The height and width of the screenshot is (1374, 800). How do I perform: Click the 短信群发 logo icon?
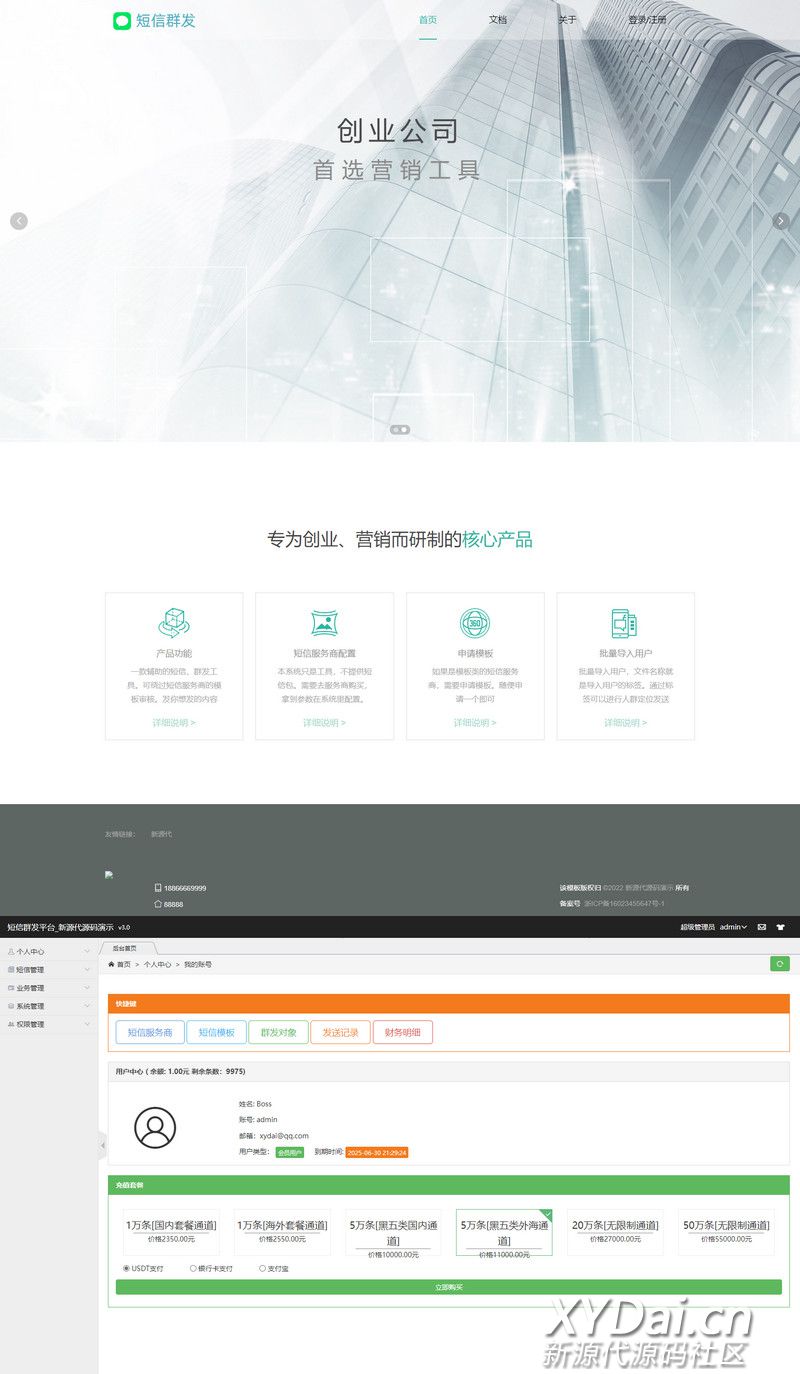click(x=122, y=21)
